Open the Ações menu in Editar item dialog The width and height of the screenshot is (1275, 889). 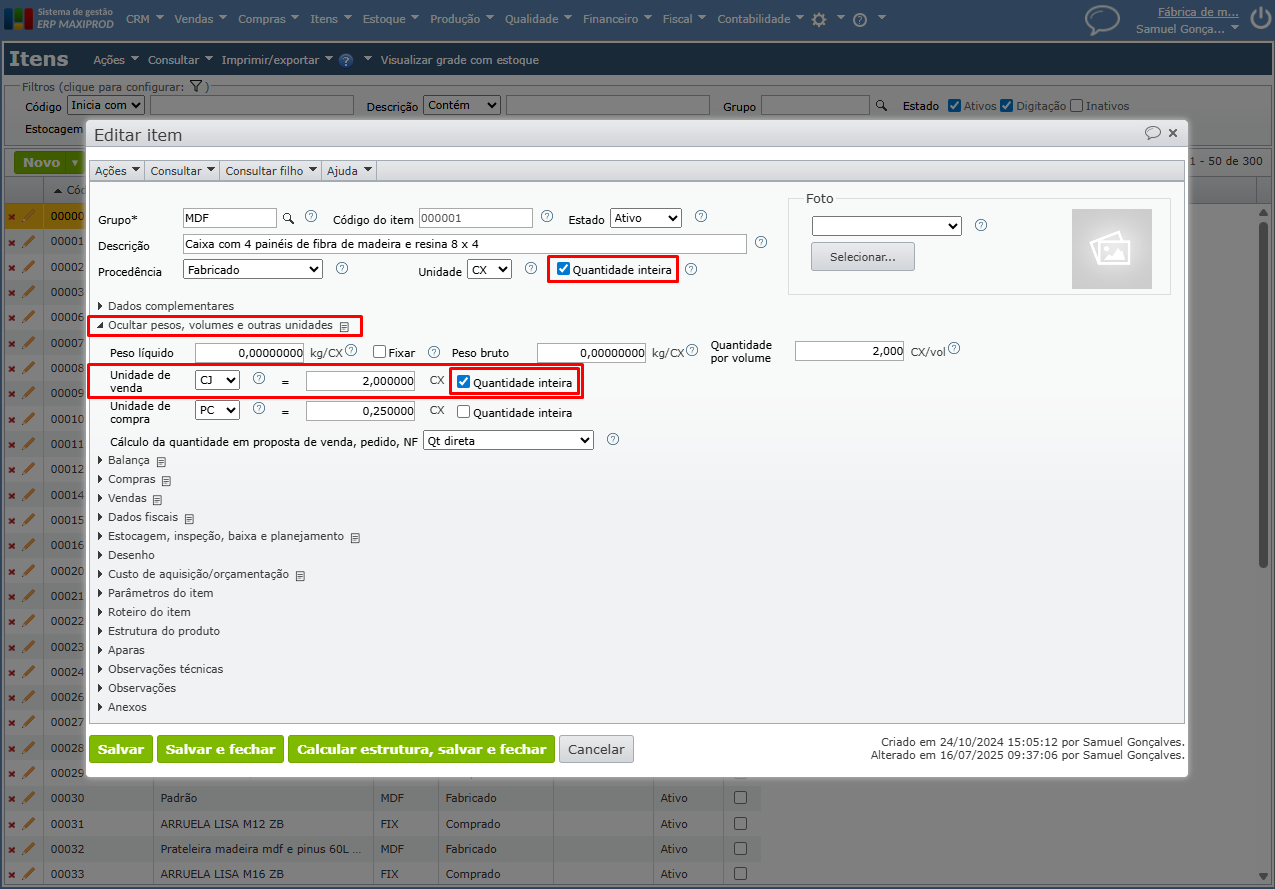click(x=117, y=171)
